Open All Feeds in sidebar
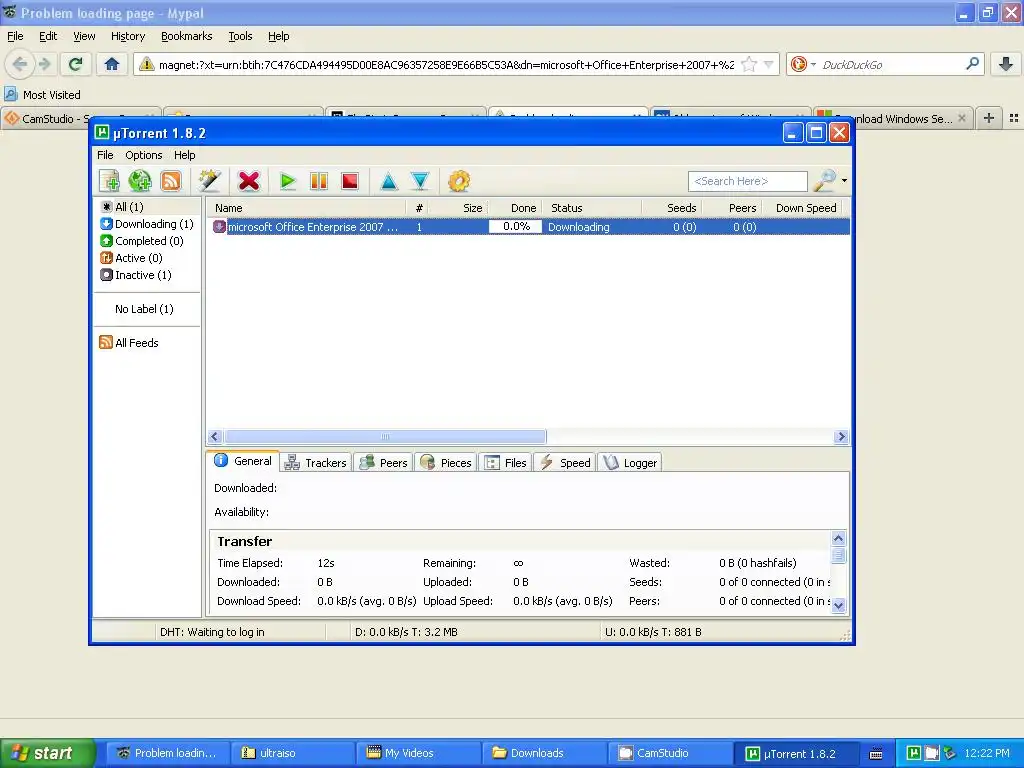The height and width of the screenshot is (768, 1024). pos(129,343)
